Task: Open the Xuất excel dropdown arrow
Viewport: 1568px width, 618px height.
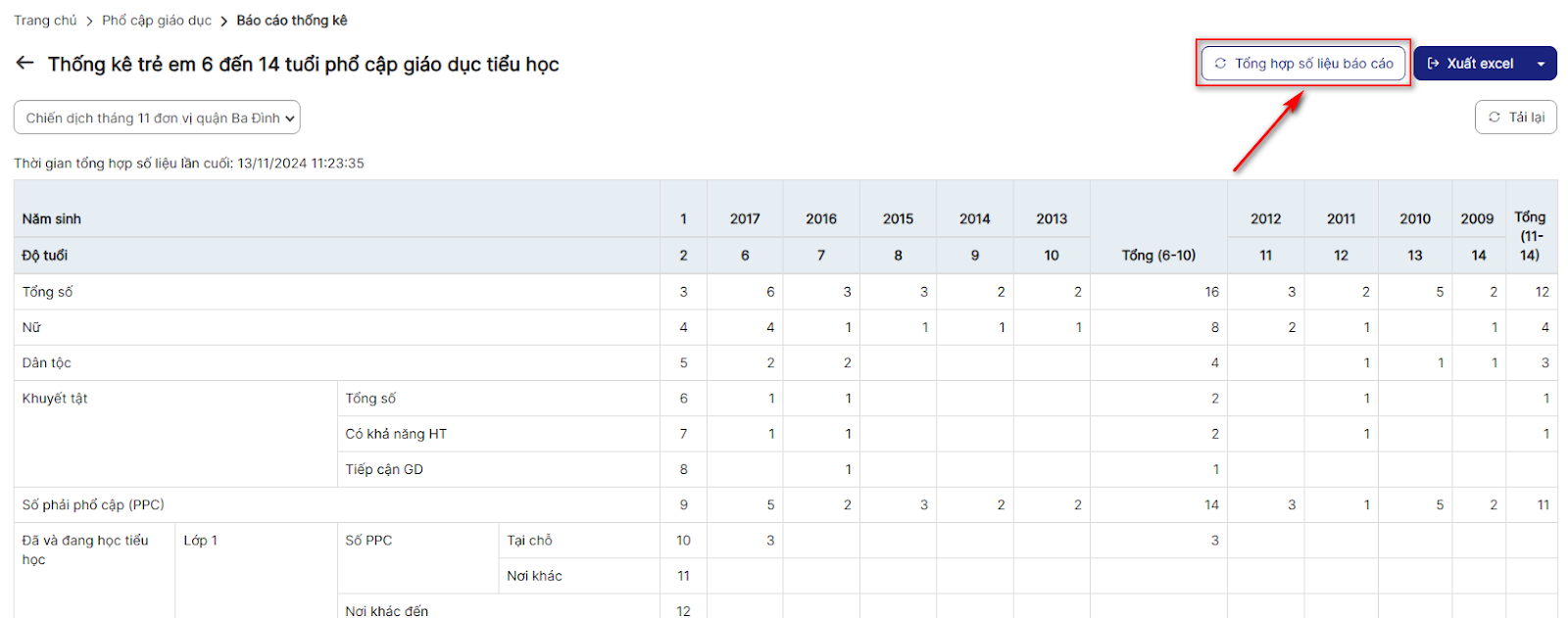Action: 1542,64
